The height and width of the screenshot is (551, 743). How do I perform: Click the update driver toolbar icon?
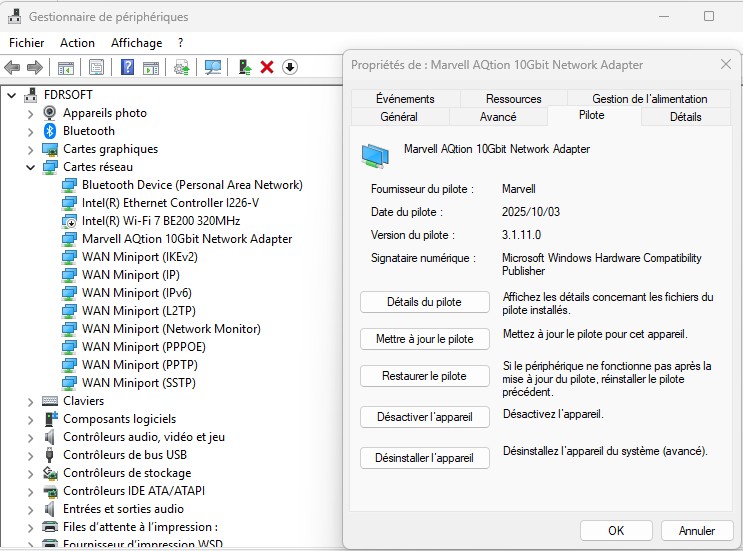coord(244,67)
